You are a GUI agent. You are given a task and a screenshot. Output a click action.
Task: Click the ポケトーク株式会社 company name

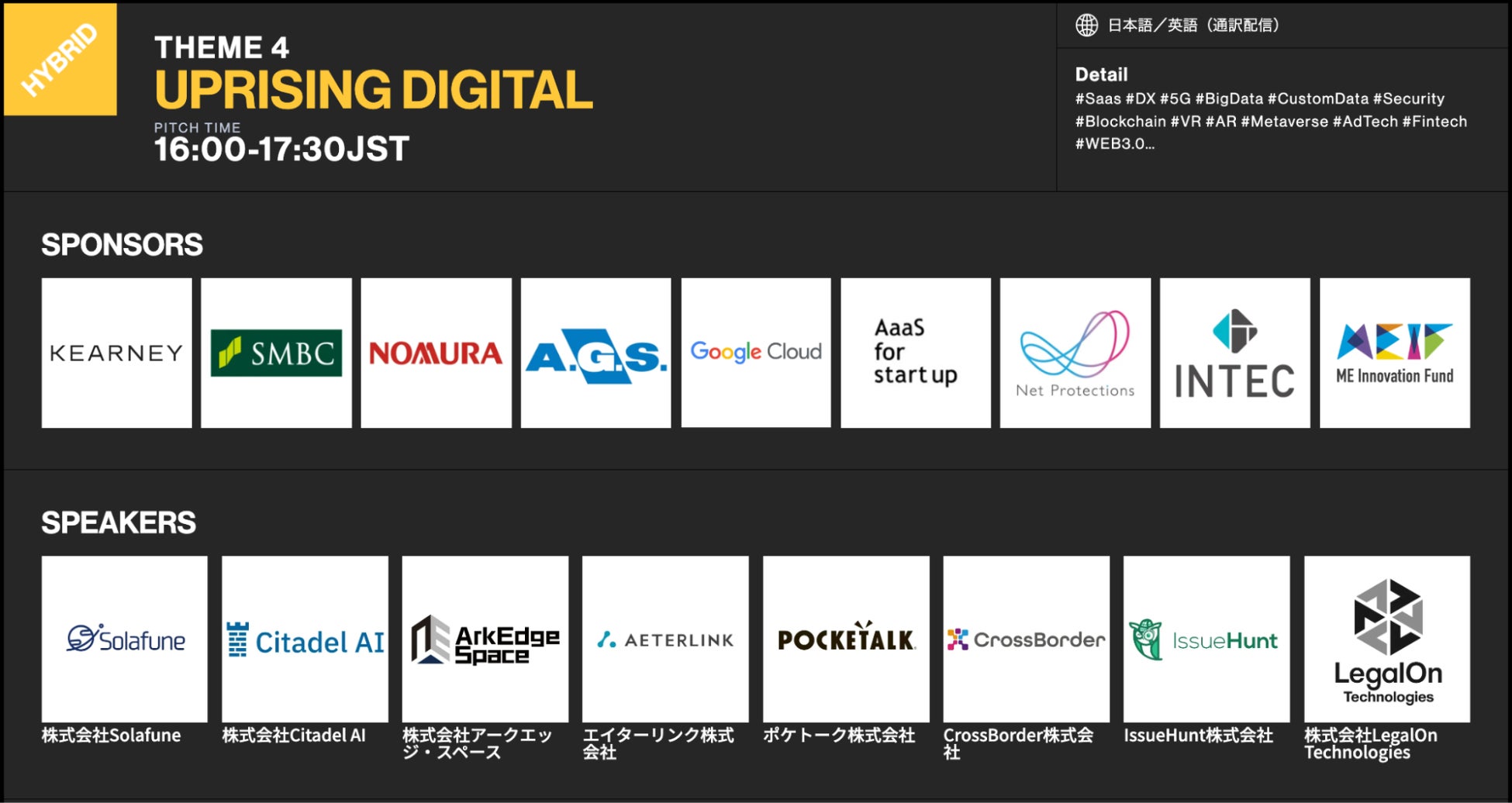pos(839,735)
